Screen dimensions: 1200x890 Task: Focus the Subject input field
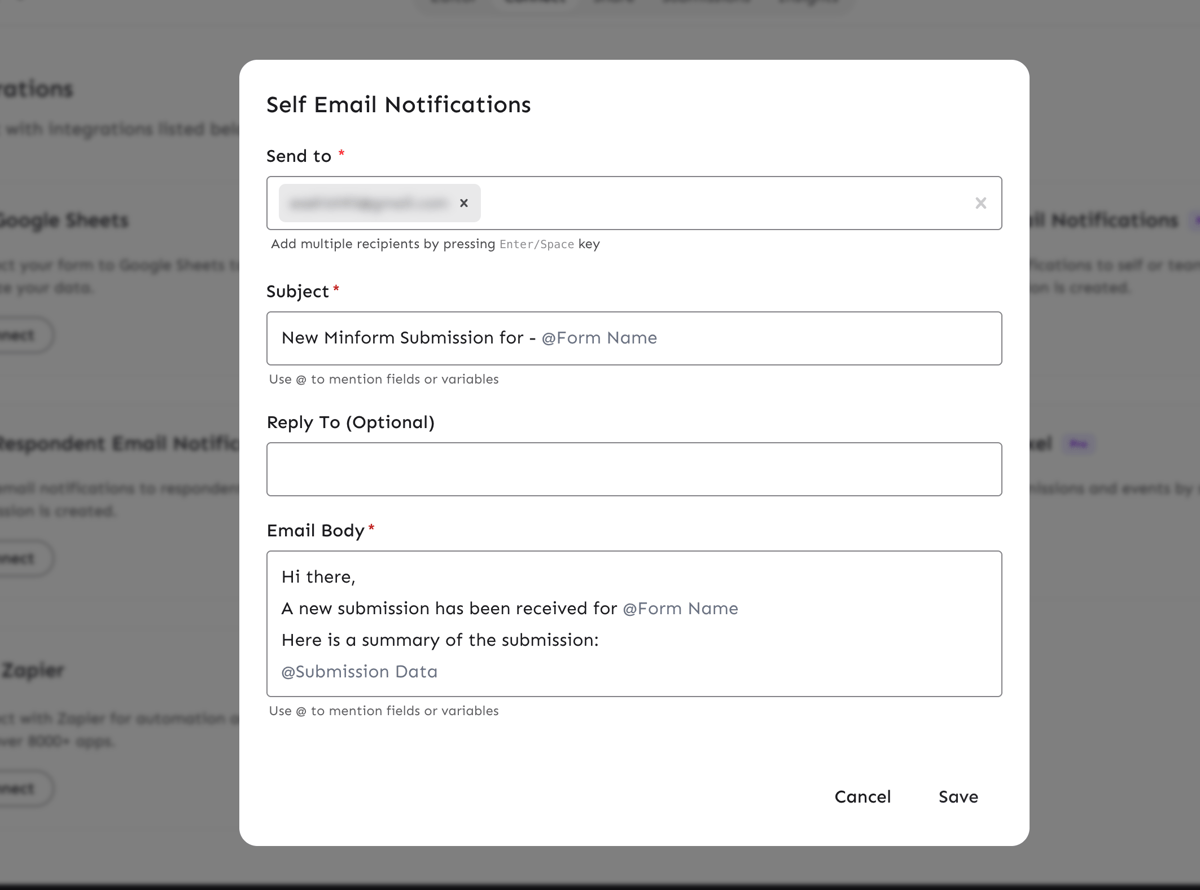(x=634, y=338)
